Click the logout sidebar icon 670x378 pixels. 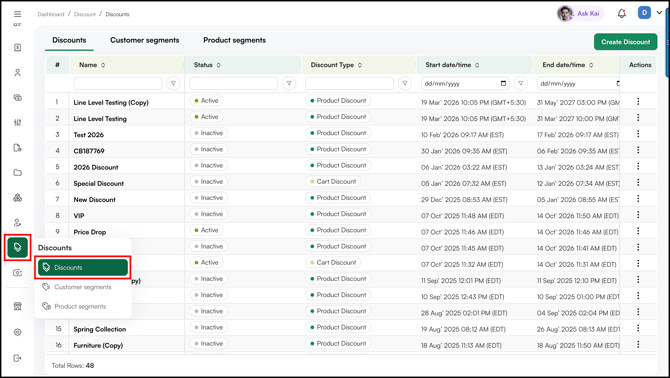(18, 358)
